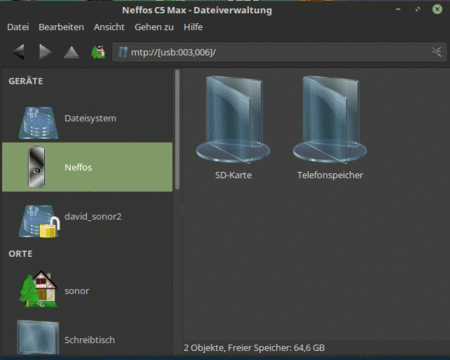Click the sidebar vertical scrollbar
The image size is (450, 360).
pyautogui.click(x=177, y=130)
